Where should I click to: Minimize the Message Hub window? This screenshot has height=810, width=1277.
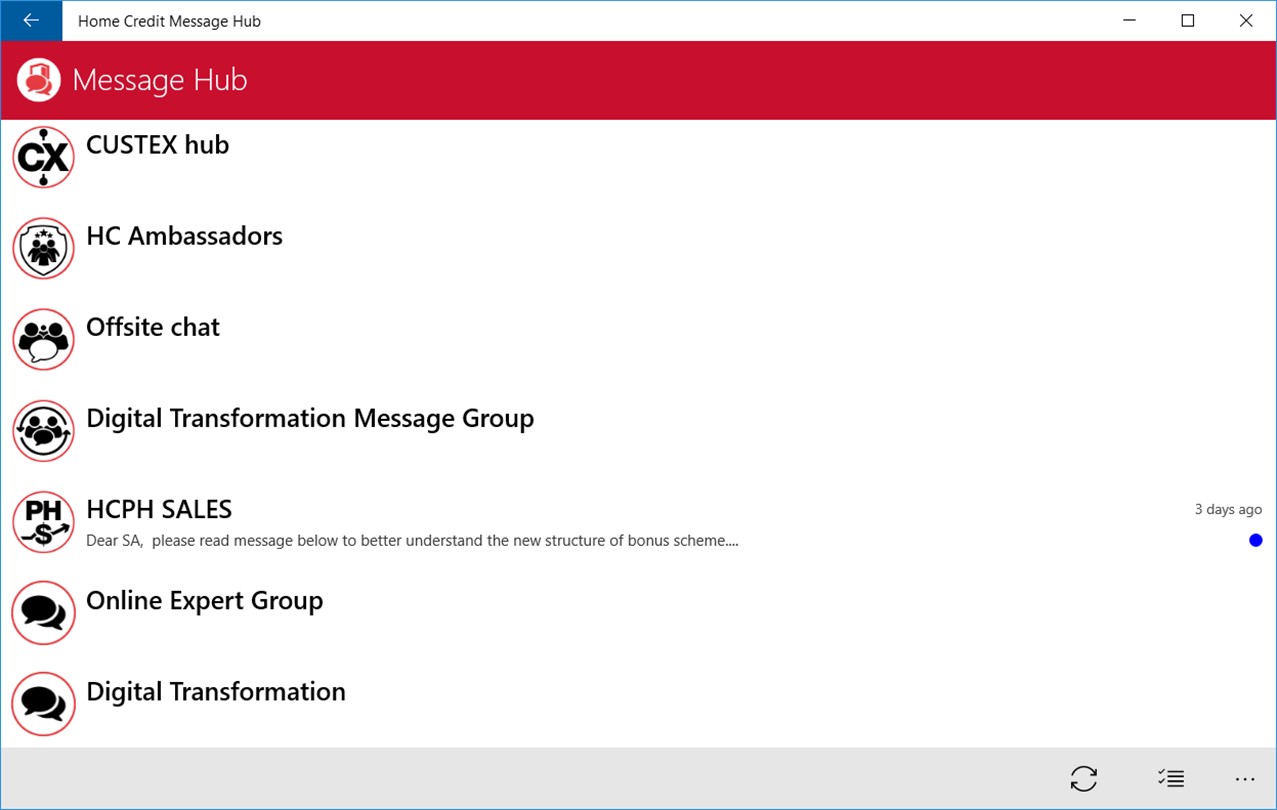pos(1130,20)
